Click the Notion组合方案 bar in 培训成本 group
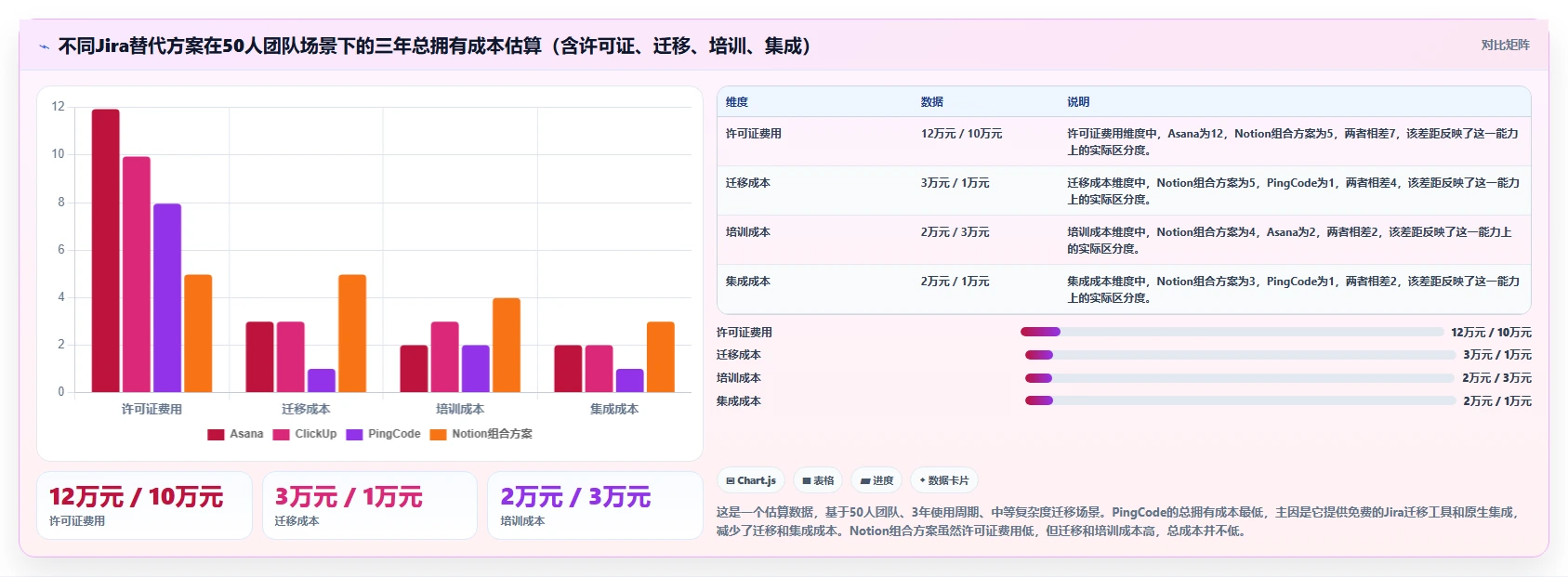 pyautogui.click(x=507, y=345)
